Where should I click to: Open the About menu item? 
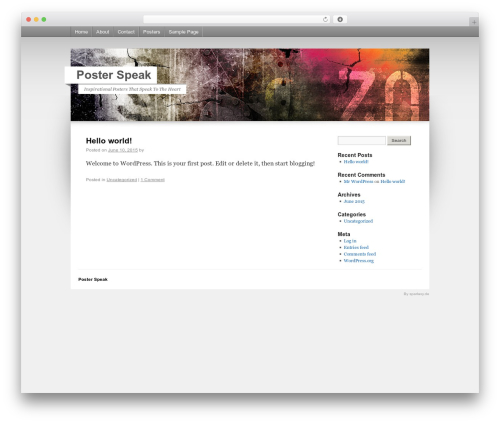(102, 32)
